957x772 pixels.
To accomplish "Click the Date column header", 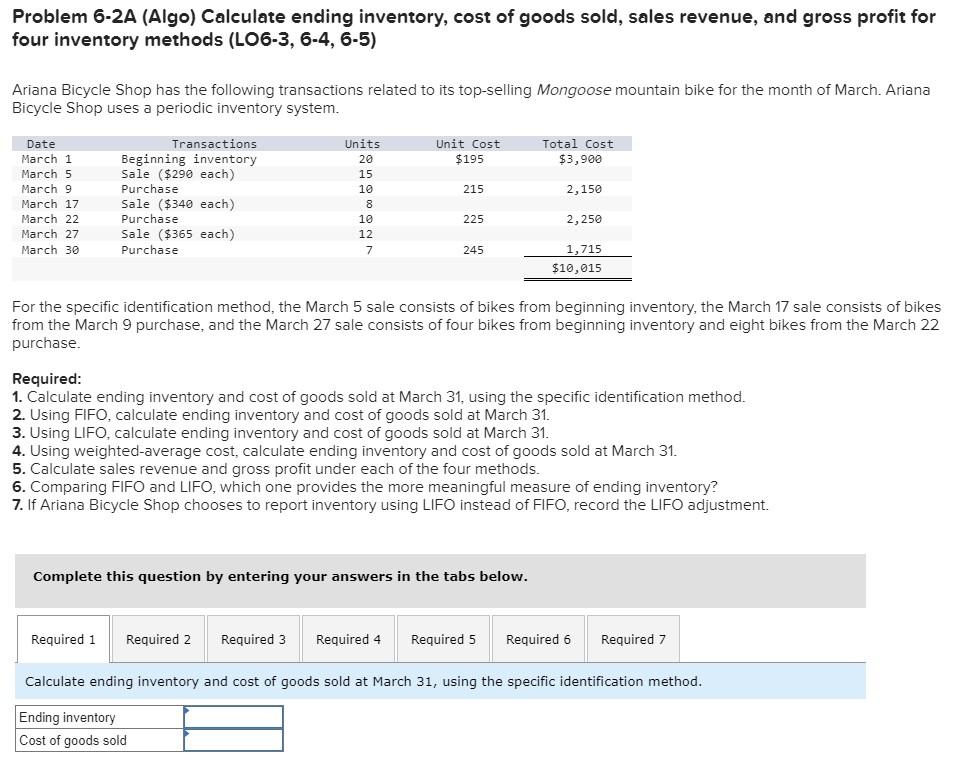I will [x=41, y=144].
